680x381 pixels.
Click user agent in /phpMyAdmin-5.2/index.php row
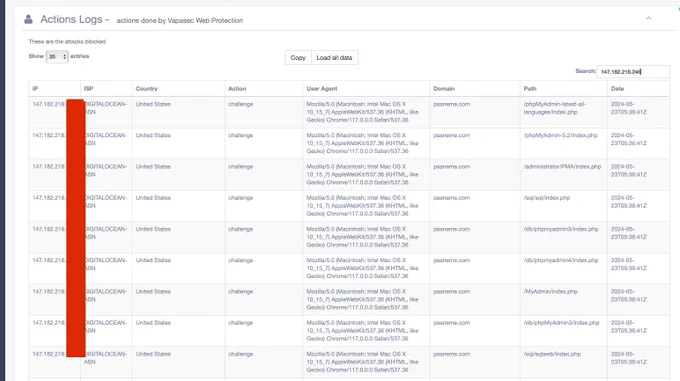pos(363,143)
